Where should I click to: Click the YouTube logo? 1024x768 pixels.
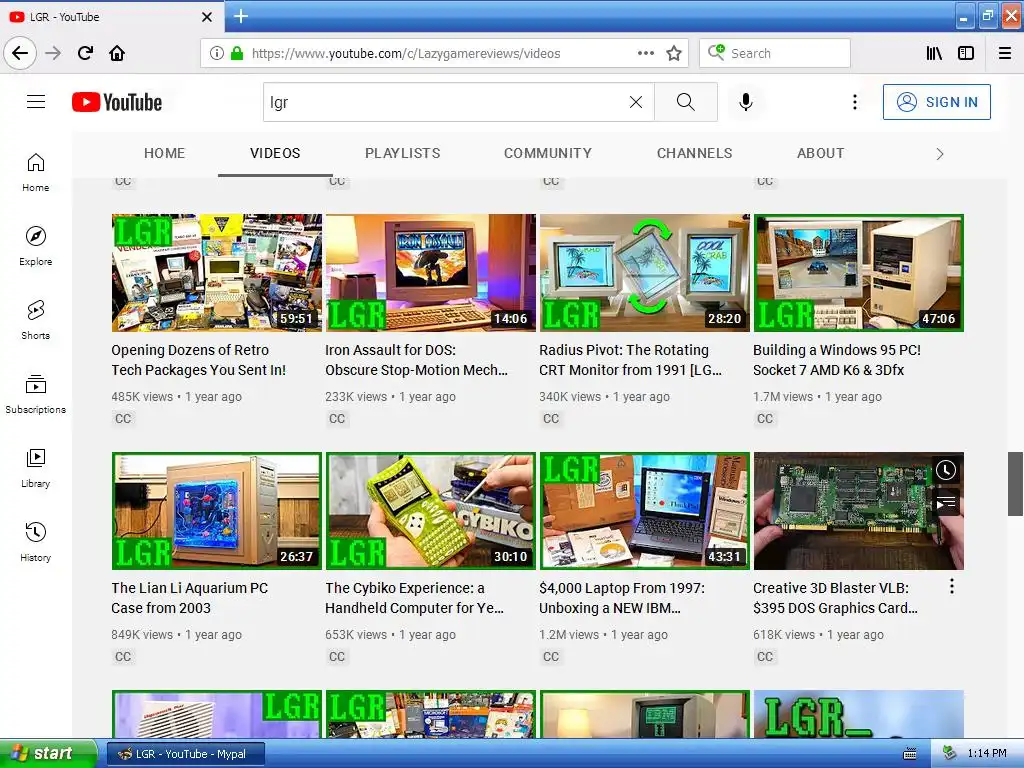click(117, 102)
